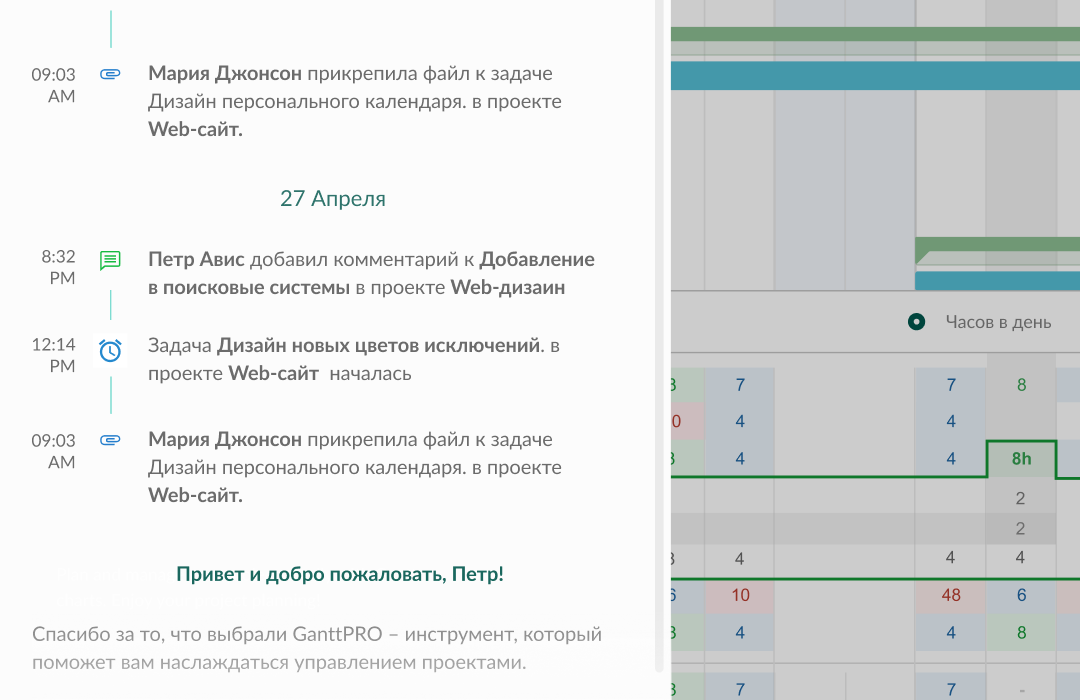Image resolution: width=1080 pixels, height=700 pixels.
Task: Click the alarm clock icon at 12:14 PM
Action: [x=110, y=351]
